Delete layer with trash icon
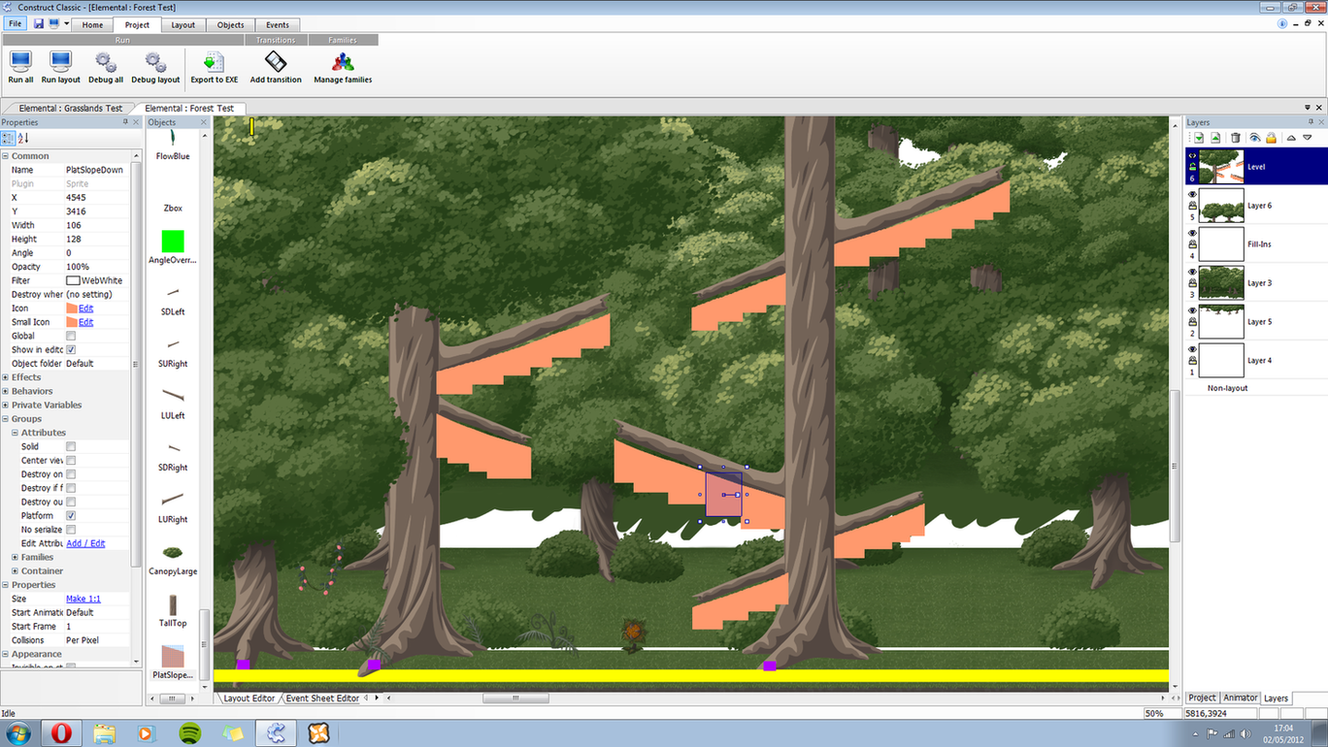This screenshot has width=1328, height=747. tap(1235, 138)
